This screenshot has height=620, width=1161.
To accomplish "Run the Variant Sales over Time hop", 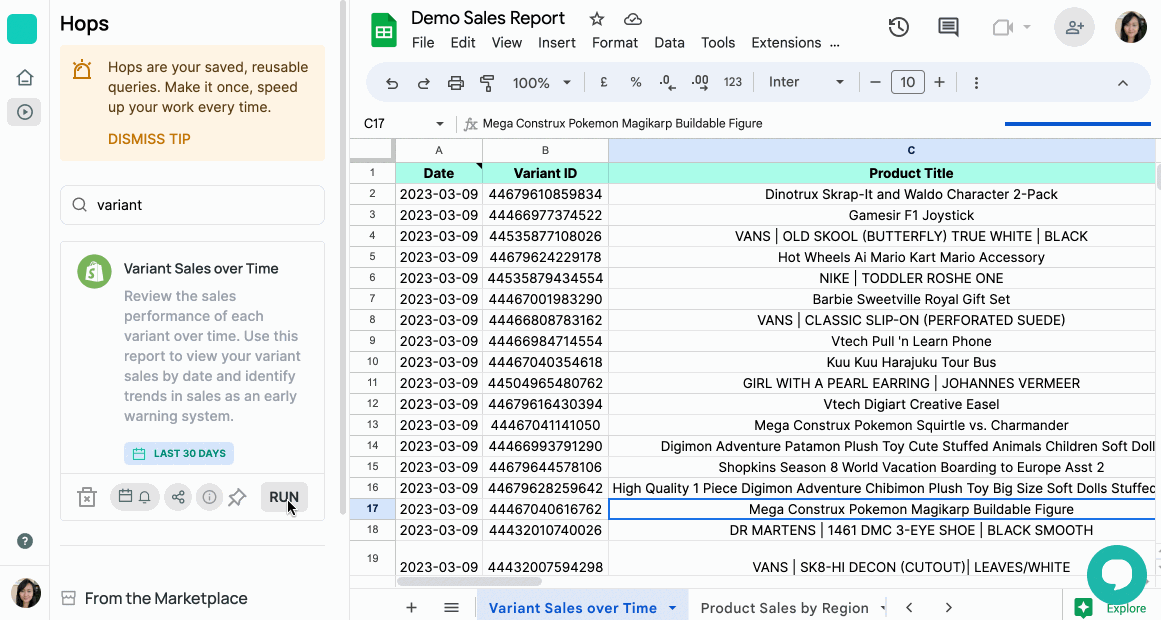I will coord(284,497).
